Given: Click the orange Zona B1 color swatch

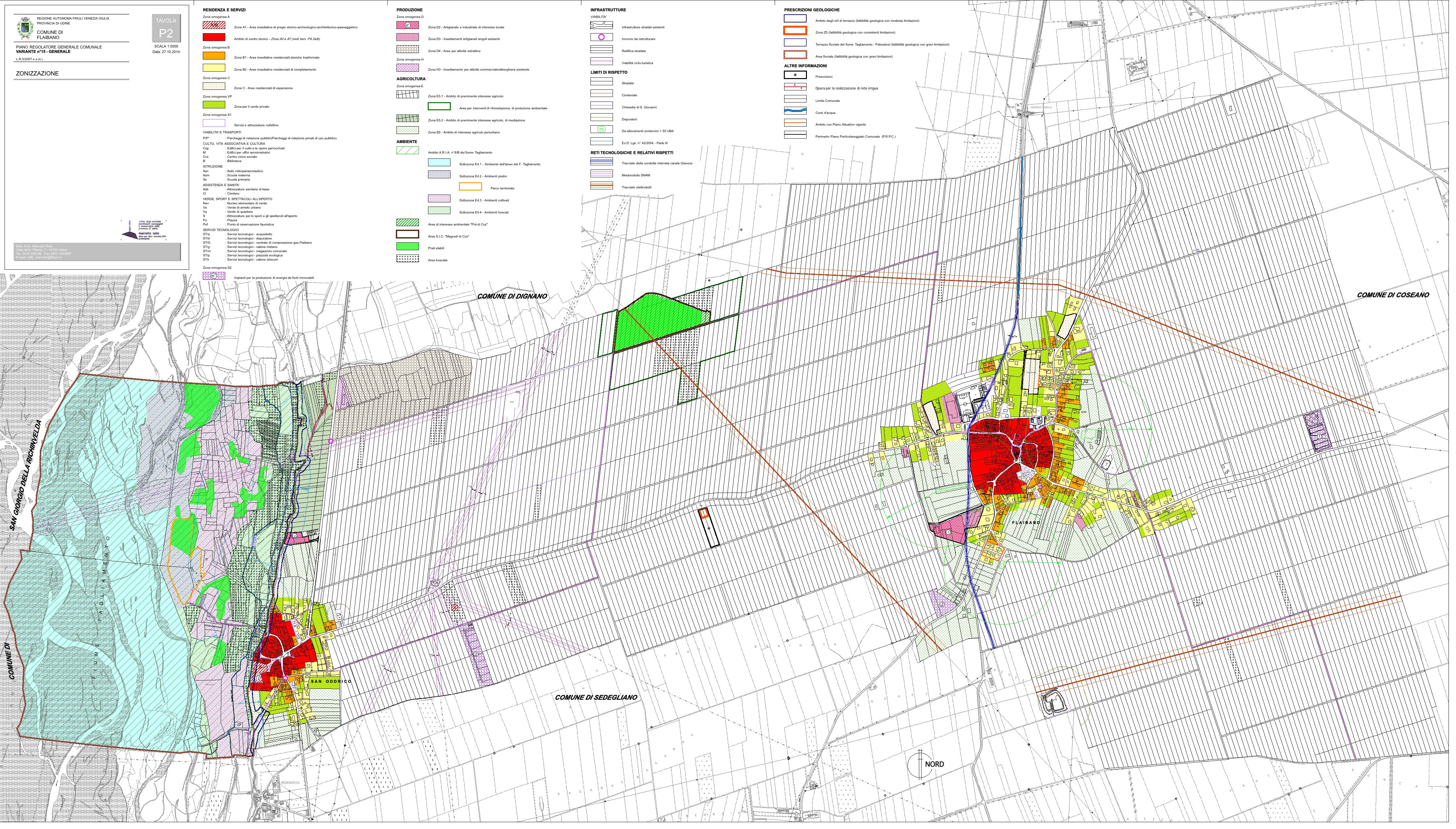Looking at the screenshot, I should pos(214,56).
